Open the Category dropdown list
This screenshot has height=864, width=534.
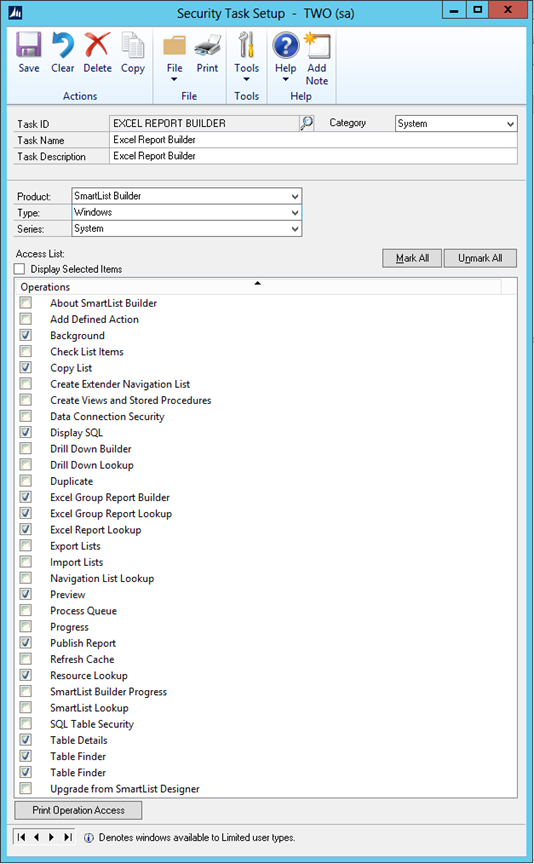point(510,123)
